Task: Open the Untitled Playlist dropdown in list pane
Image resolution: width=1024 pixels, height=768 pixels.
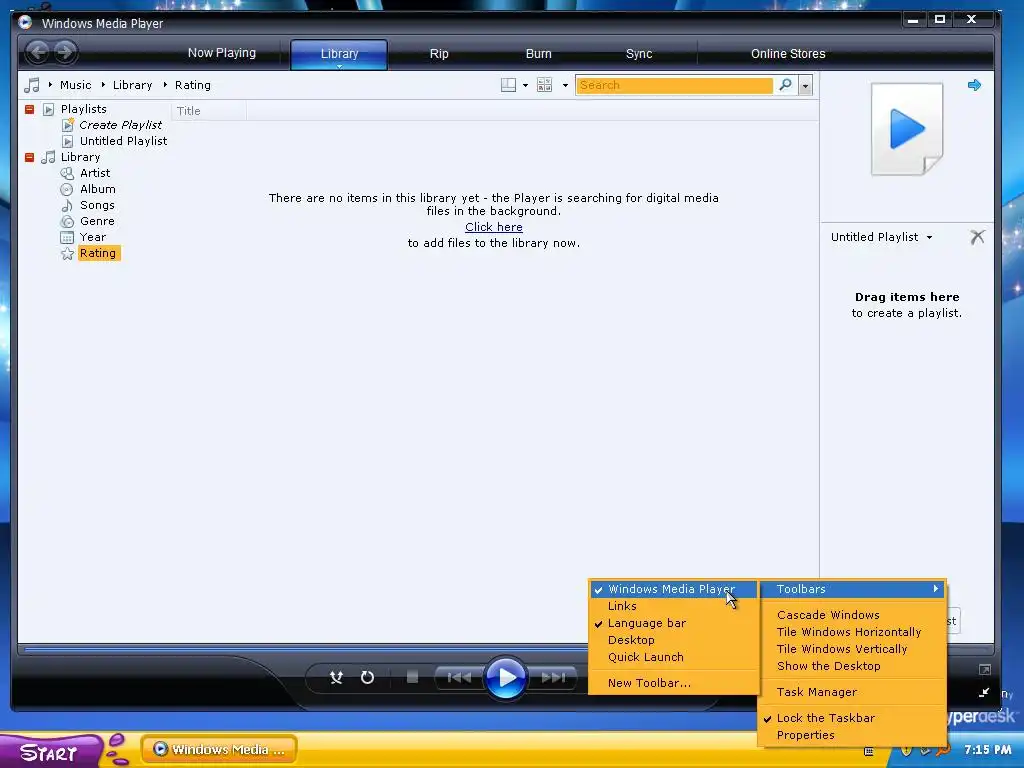Action: point(929,237)
